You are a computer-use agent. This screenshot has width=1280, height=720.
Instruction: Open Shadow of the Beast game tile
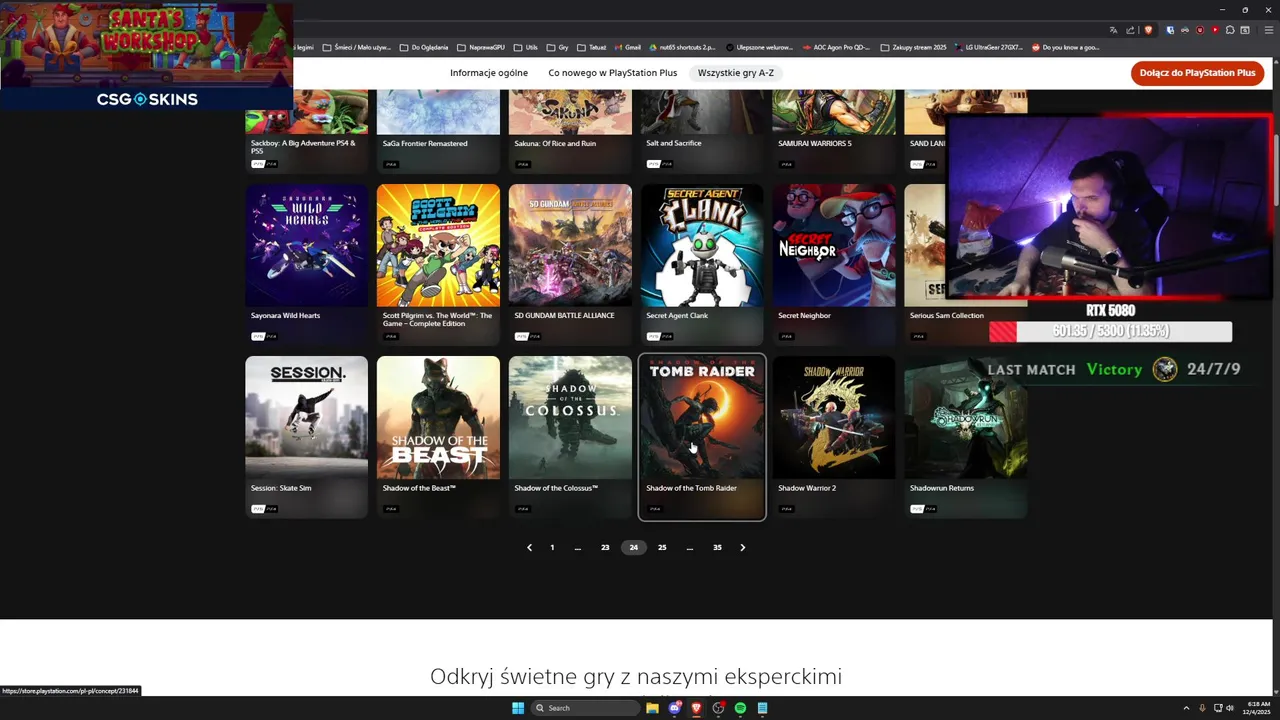point(438,437)
